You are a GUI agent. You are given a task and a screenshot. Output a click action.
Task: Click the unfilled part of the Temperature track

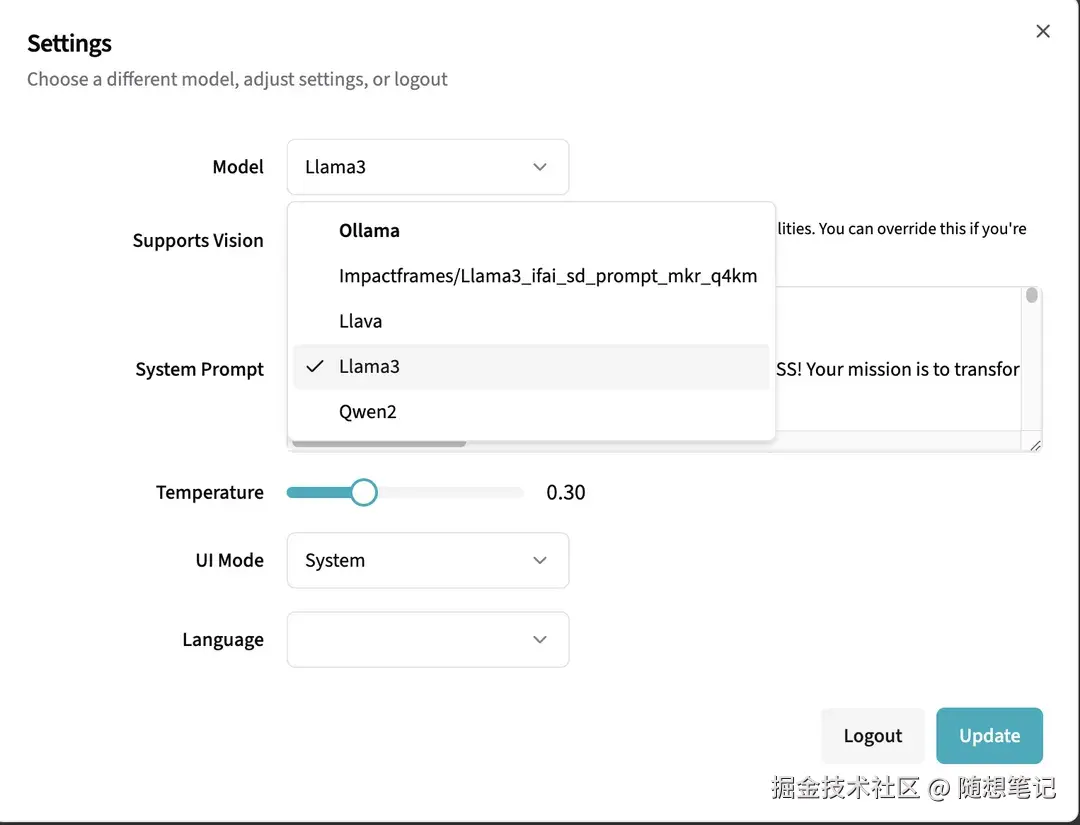(450, 492)
